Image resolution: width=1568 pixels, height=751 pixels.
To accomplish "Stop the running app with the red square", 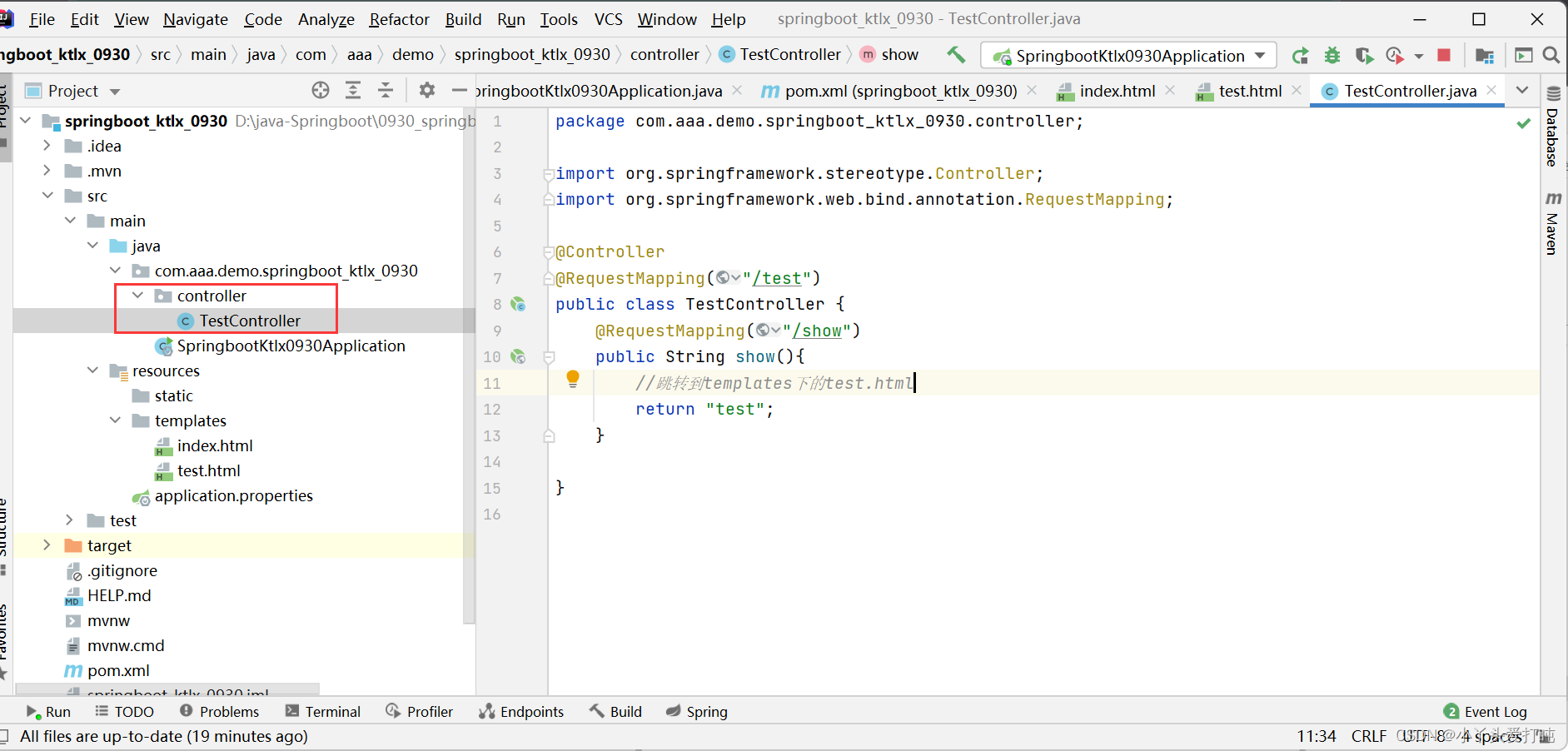I will [1444, 55].
